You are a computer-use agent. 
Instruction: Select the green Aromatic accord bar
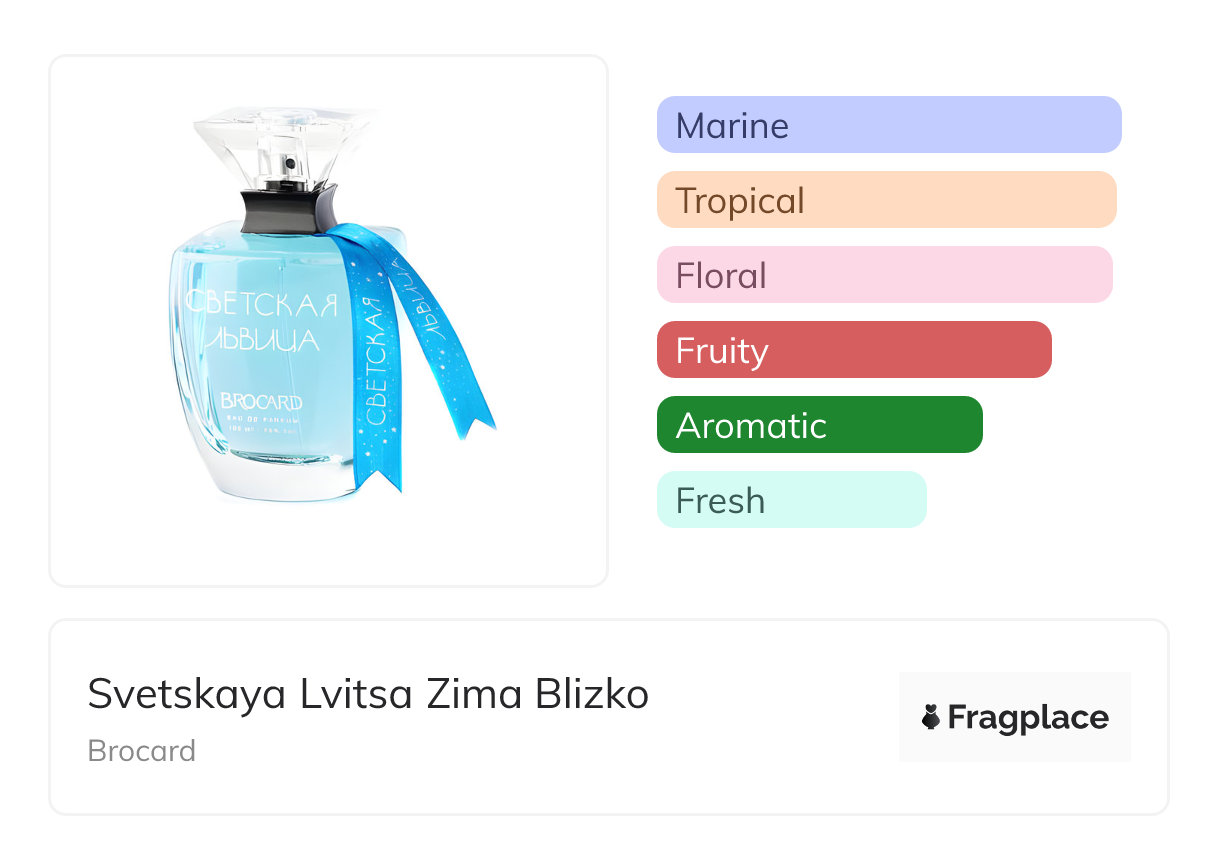point(819,425)
